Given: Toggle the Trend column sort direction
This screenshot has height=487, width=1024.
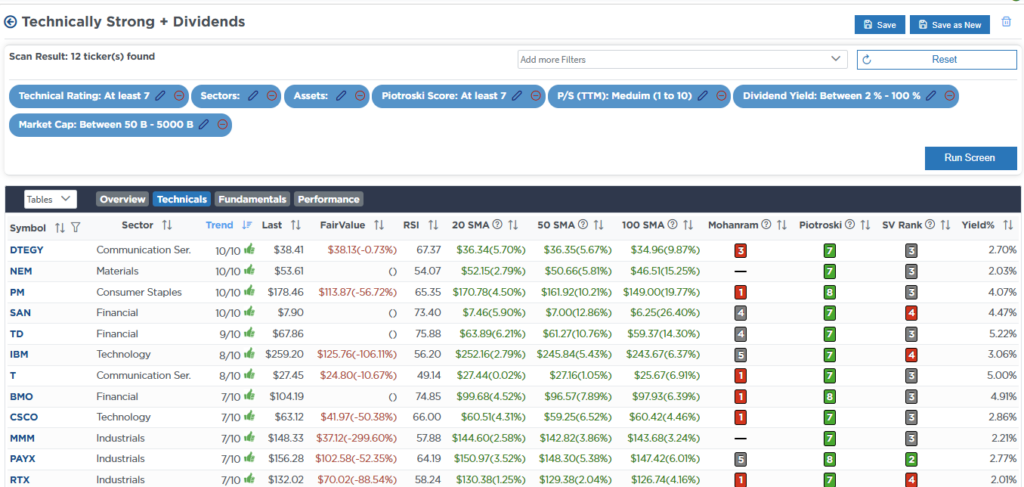Looking at the screenshot, I should (246, 226).
